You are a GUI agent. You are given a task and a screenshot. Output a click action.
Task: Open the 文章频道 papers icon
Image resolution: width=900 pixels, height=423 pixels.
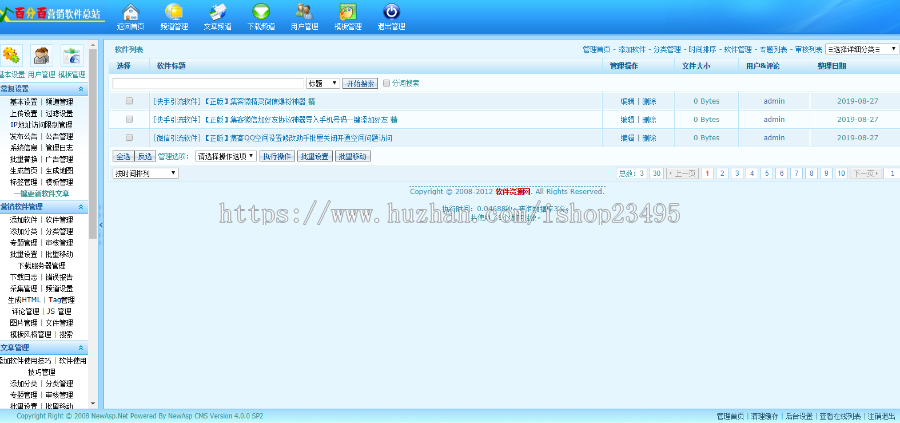pyautogui.click(x=218, y=11)
